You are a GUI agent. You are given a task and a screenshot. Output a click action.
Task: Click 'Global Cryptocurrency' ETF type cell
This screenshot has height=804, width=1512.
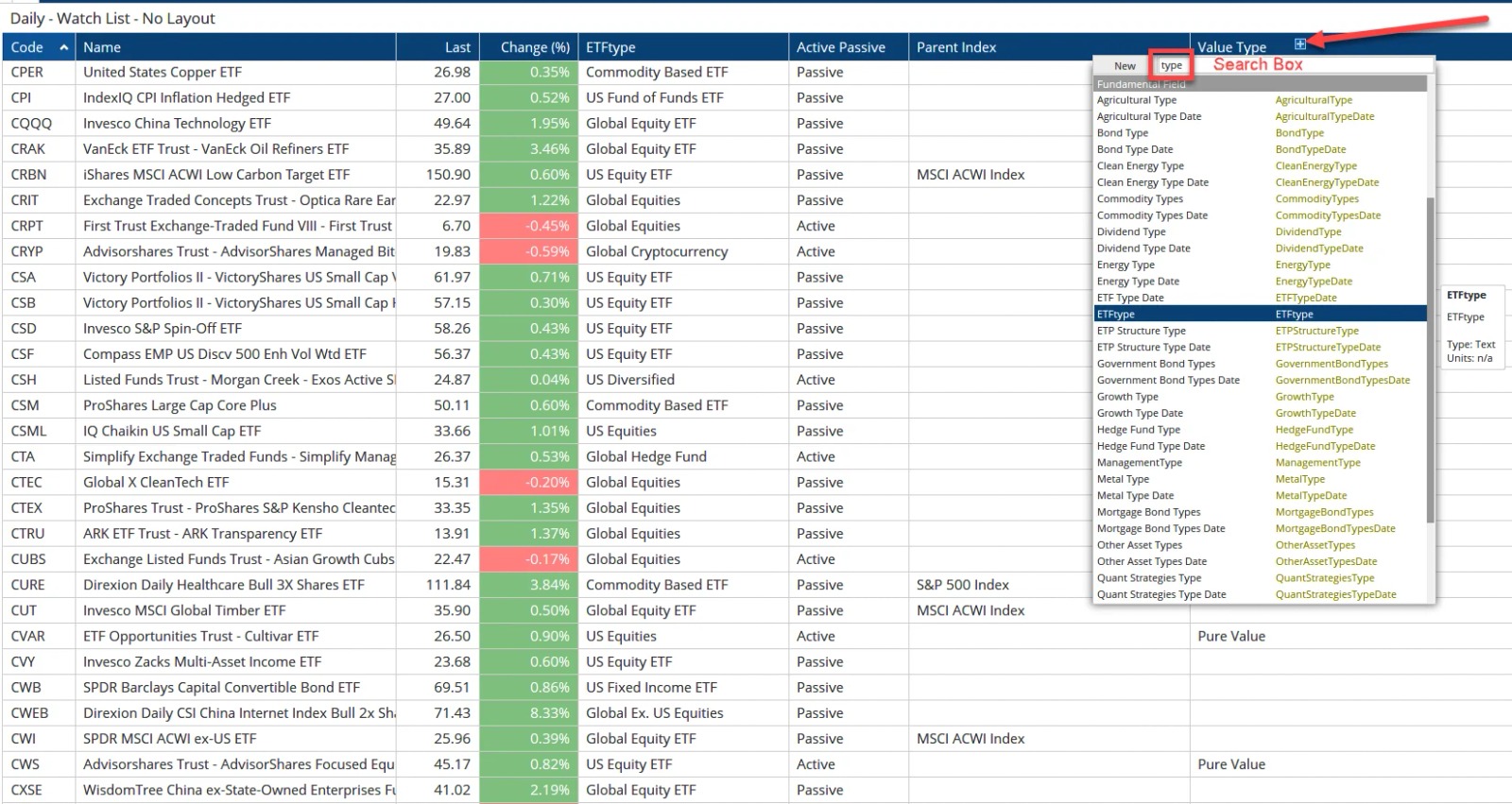tap(683, 251)
